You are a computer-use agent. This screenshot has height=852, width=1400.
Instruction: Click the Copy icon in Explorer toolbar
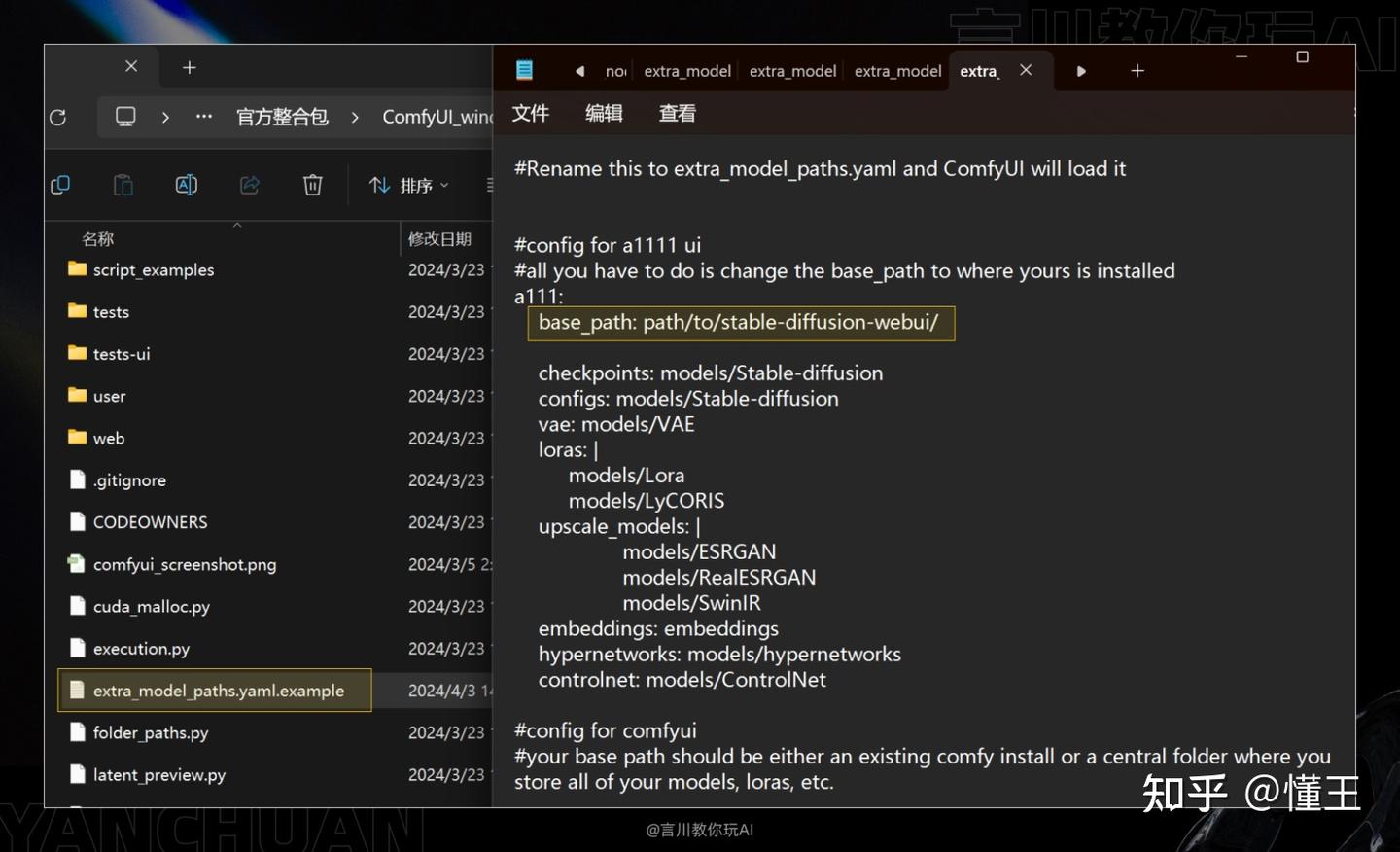[60, 185]
